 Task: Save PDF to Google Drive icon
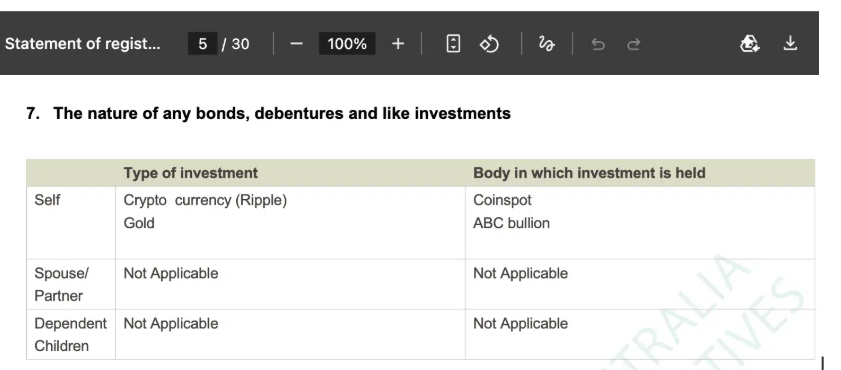pos(749,43)
